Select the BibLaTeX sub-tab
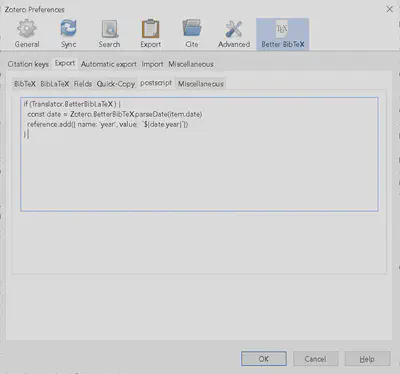 click(55, 84)
